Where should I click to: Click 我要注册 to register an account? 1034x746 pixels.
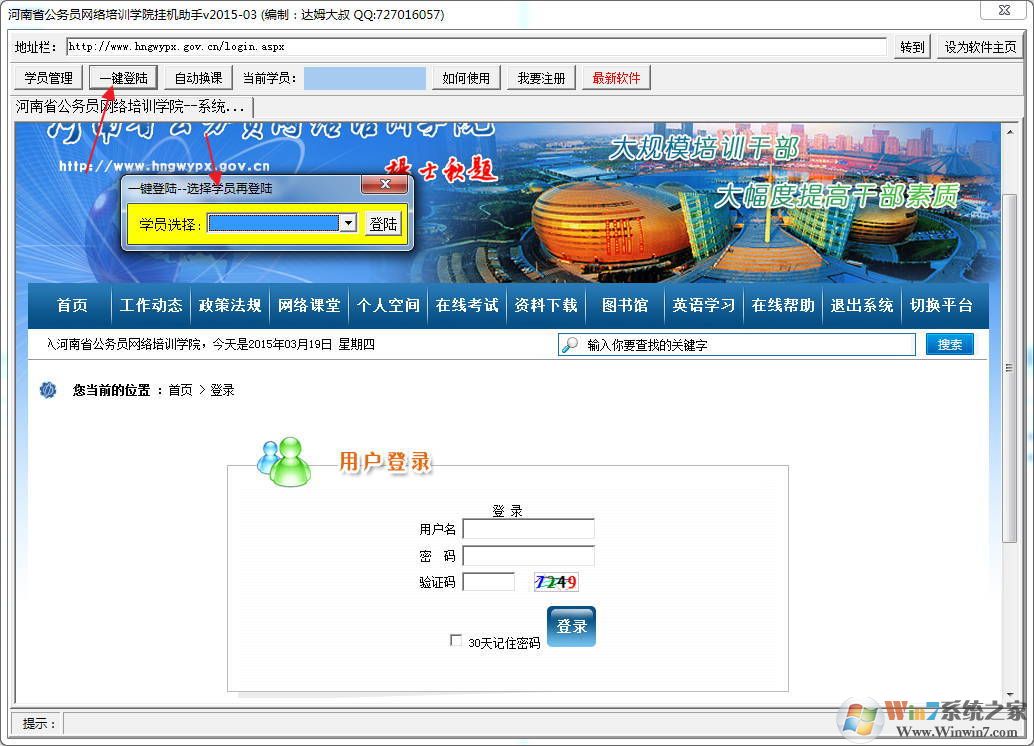(540, 77)
